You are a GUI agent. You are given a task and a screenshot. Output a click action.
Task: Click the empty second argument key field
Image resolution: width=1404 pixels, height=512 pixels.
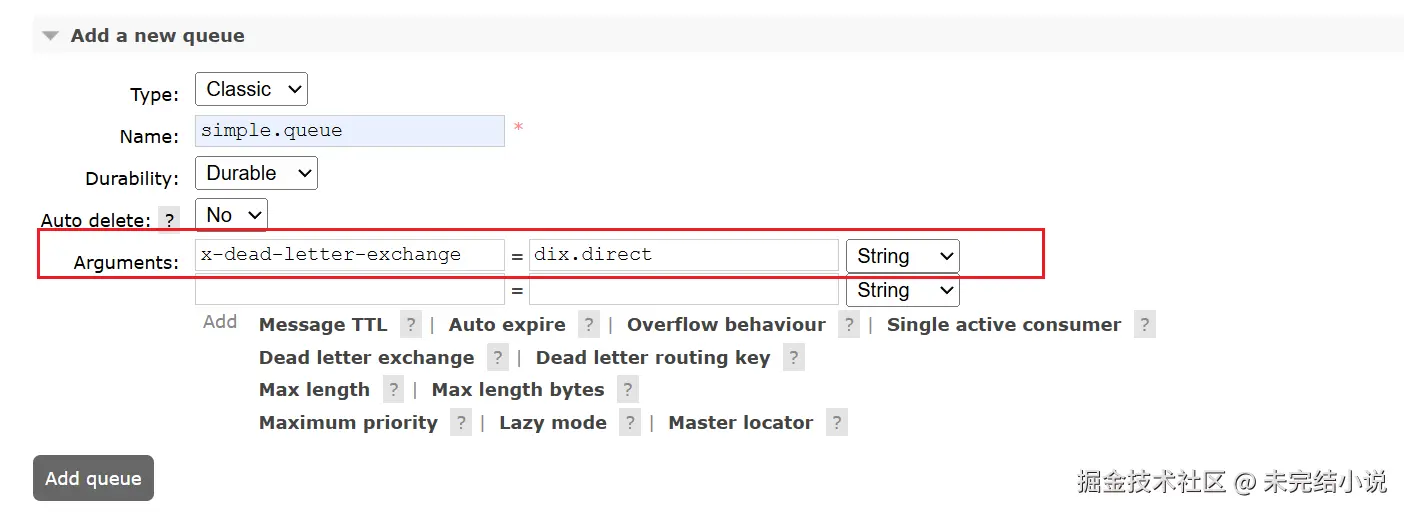click(x=349, y=291)
